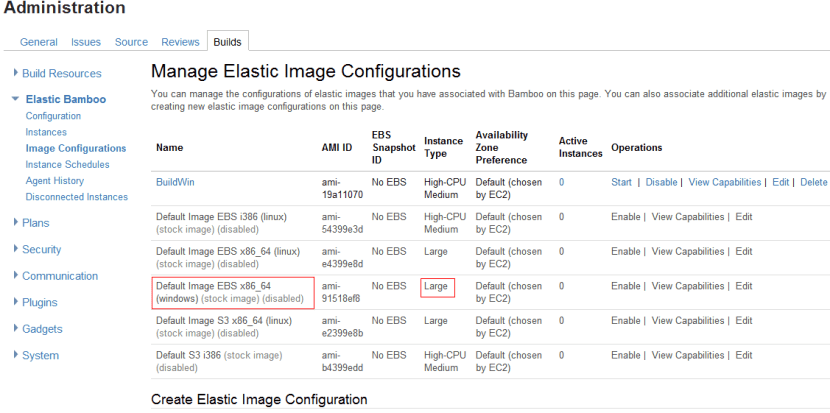Expand the Gadgets sidebar section

tap(41, 329)
